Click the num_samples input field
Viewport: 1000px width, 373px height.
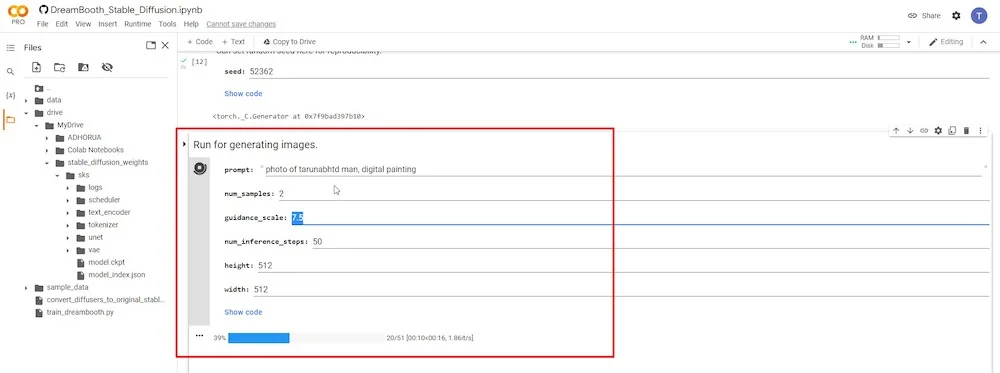click(633, 193)
